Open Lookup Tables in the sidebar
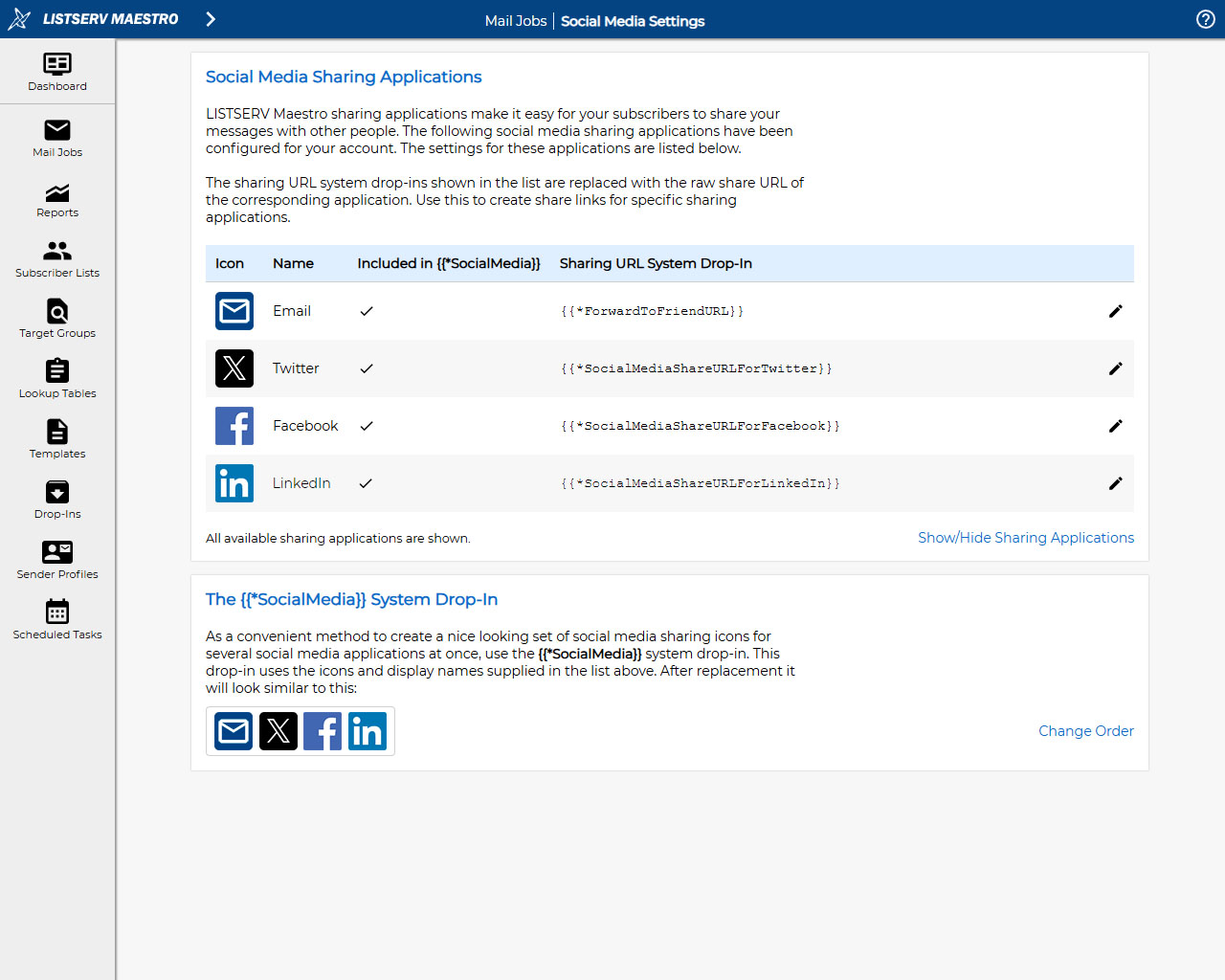1225x980 pixels. [57, 380]
